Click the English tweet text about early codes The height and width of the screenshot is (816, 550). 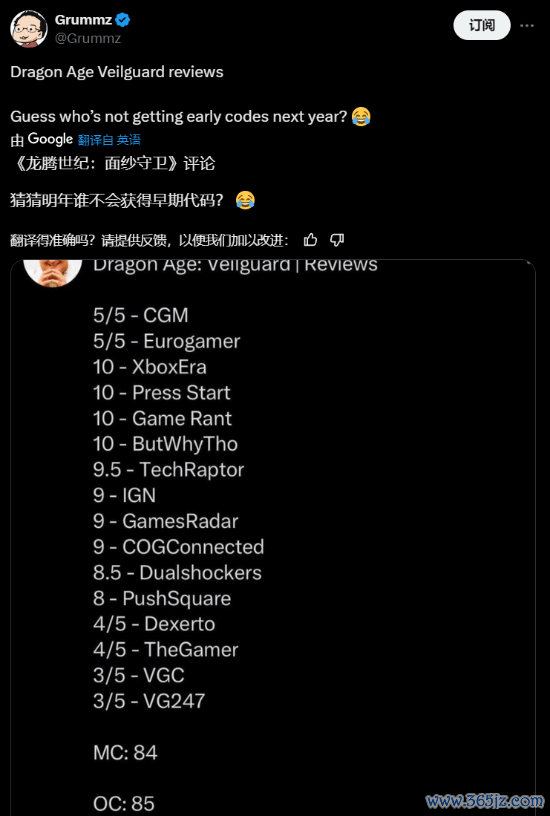click(178, 116)
